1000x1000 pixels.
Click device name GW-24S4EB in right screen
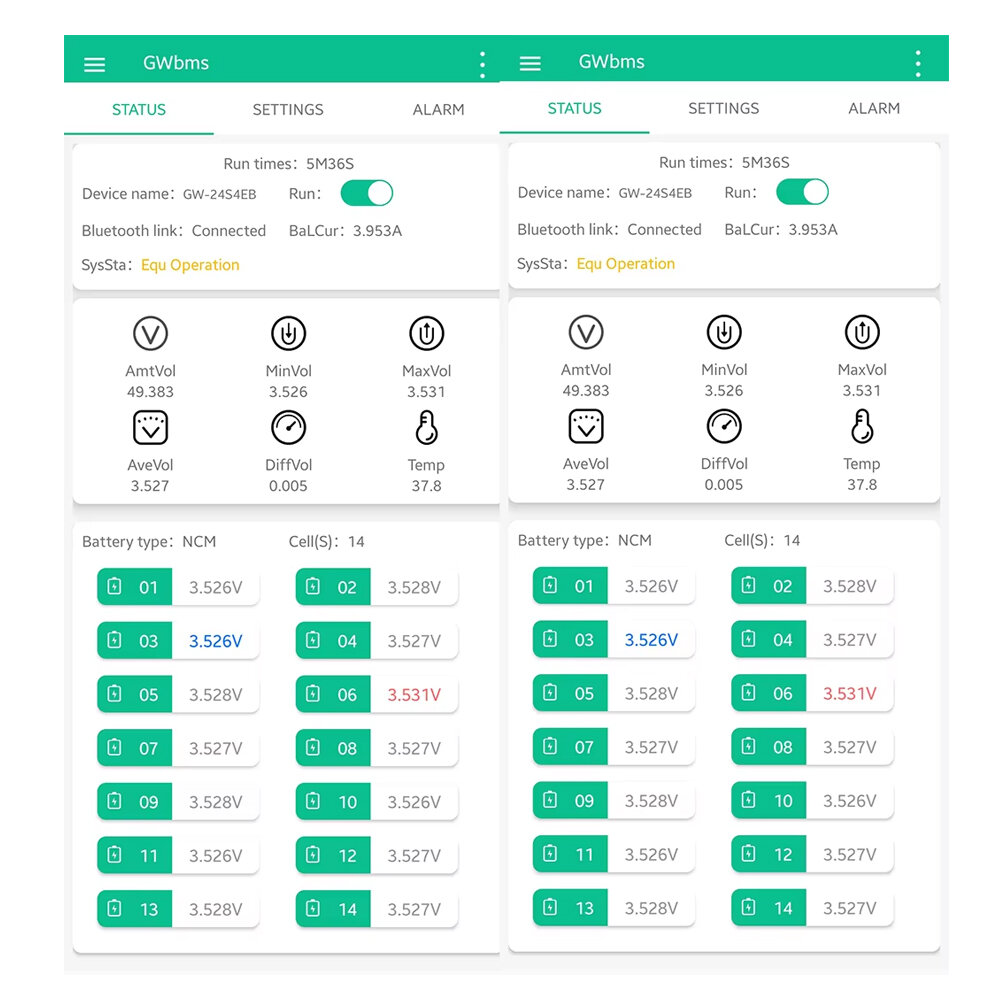coord(655,193)
